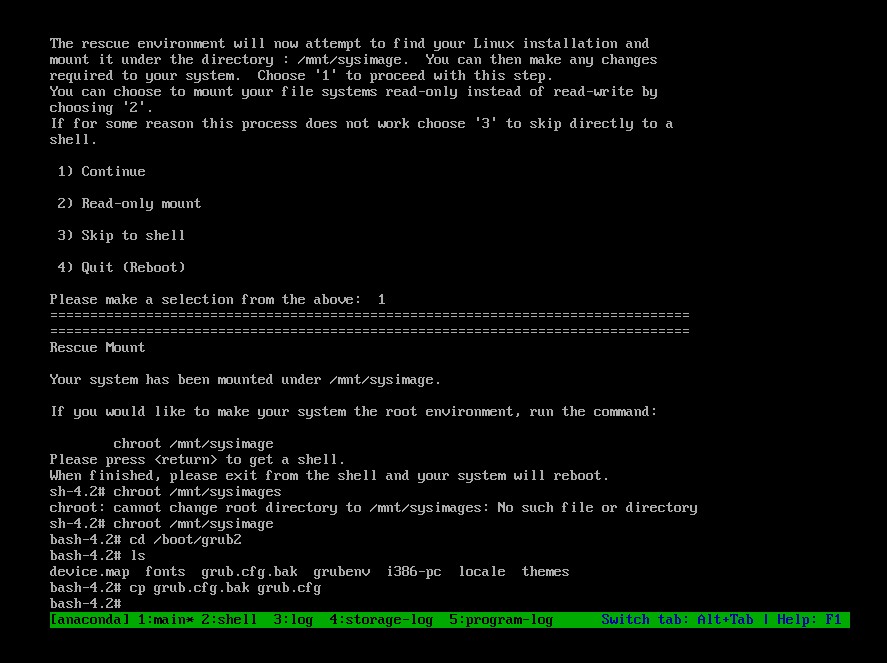This screenshot has height=663, width=887.
Task: Click the [anaconda] label in status bar
Action: click(89, 619)
